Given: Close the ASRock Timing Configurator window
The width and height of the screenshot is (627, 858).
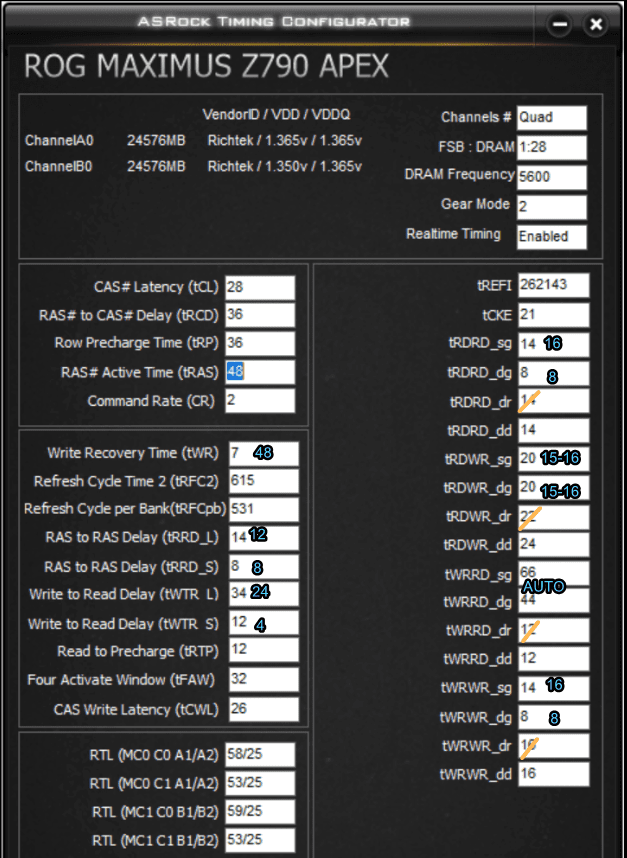Looking at the screenshot, I should coord(596,24).
